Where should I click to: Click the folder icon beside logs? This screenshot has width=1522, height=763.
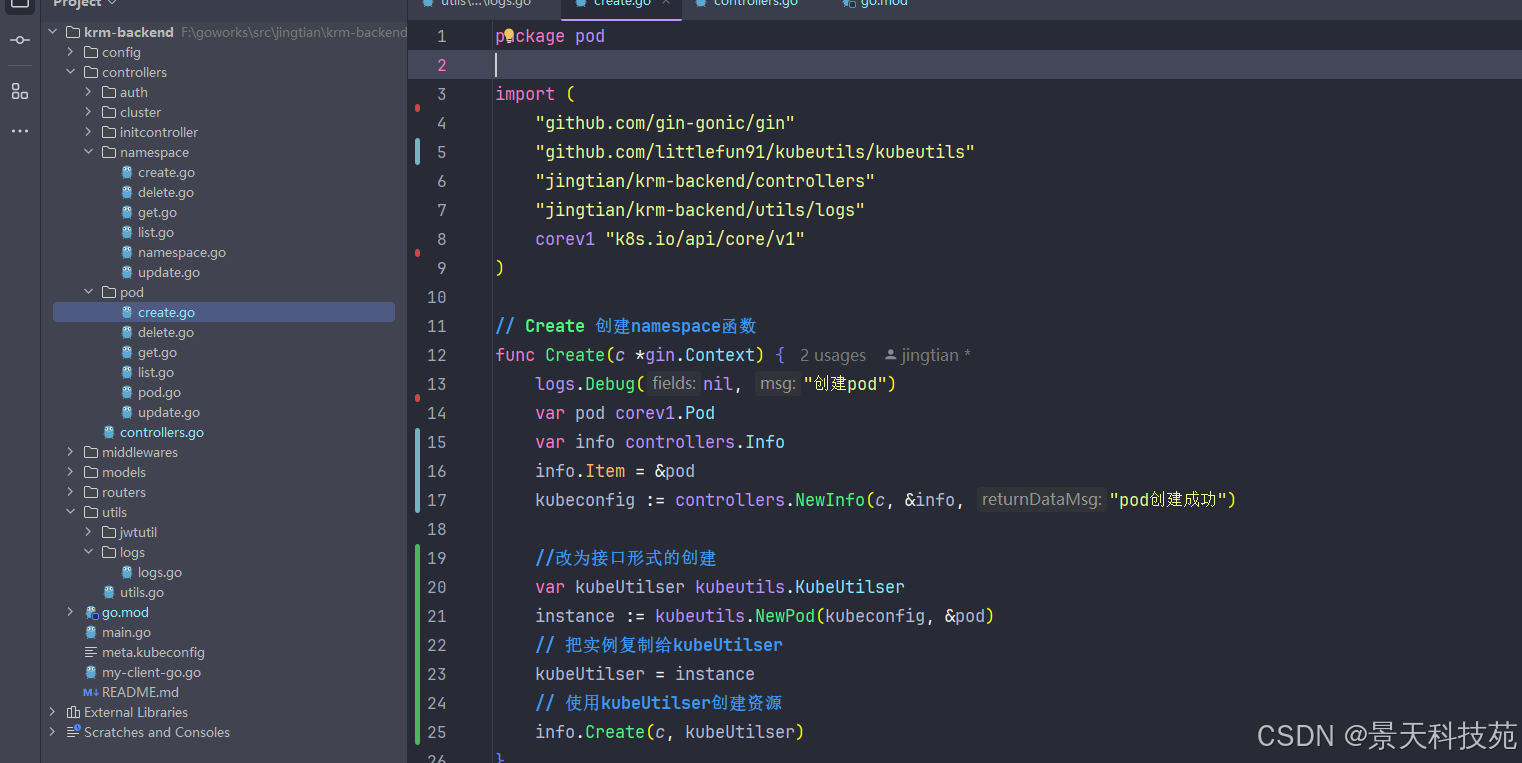tap(109, 552)
